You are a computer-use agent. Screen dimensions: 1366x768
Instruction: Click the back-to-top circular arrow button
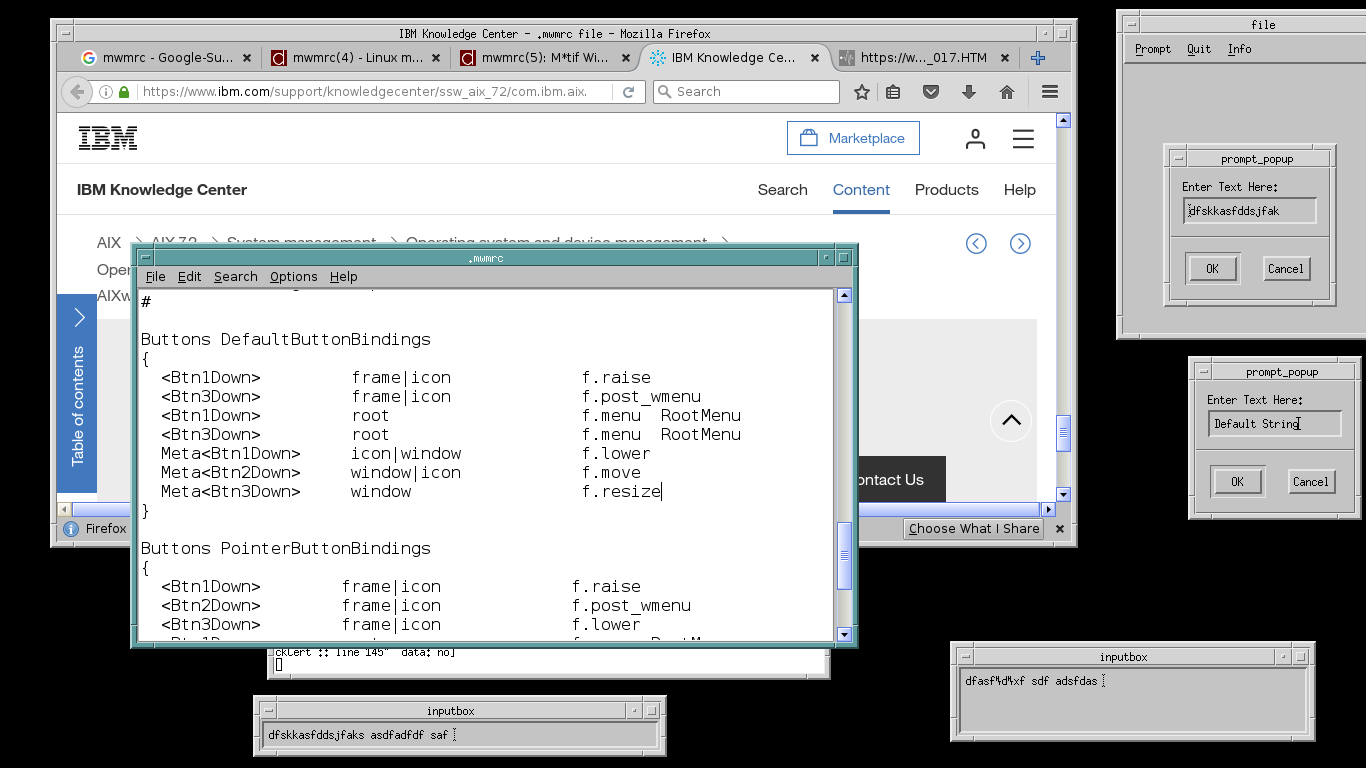[x=1011, y=420]
